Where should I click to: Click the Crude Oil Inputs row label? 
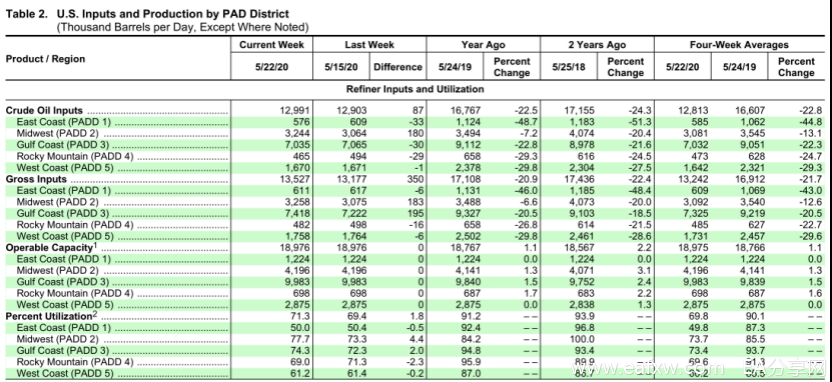tap(45, 110)
